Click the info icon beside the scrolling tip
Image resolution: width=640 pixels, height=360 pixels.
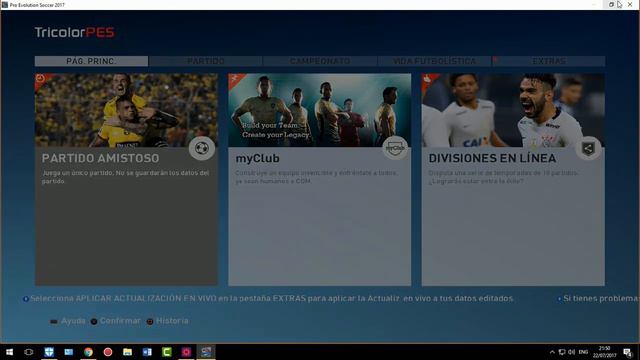(26, 299)
